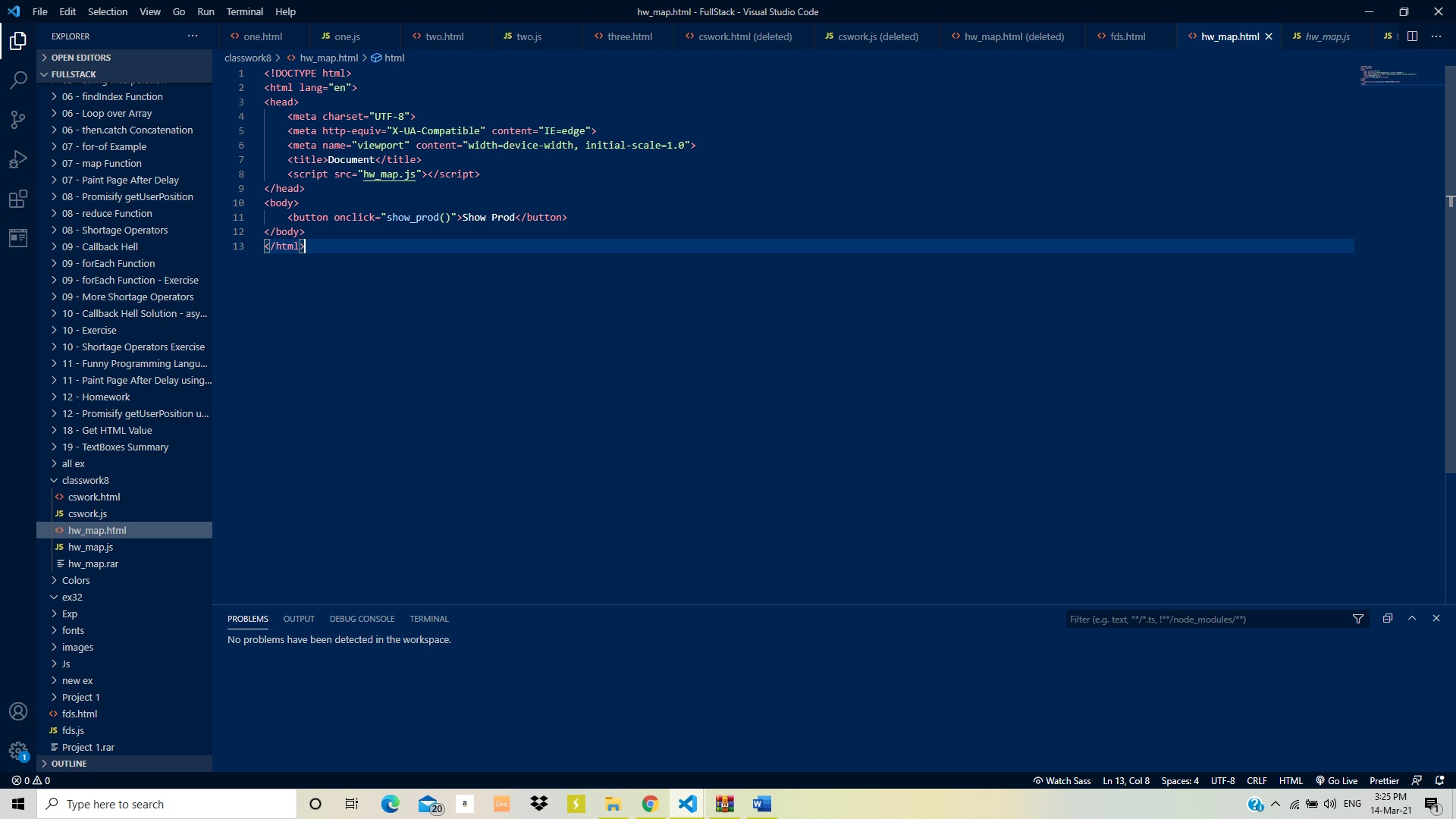Open Chrome from the taskbar
The image size is (1456, 819).
click(x=651, y=803)
